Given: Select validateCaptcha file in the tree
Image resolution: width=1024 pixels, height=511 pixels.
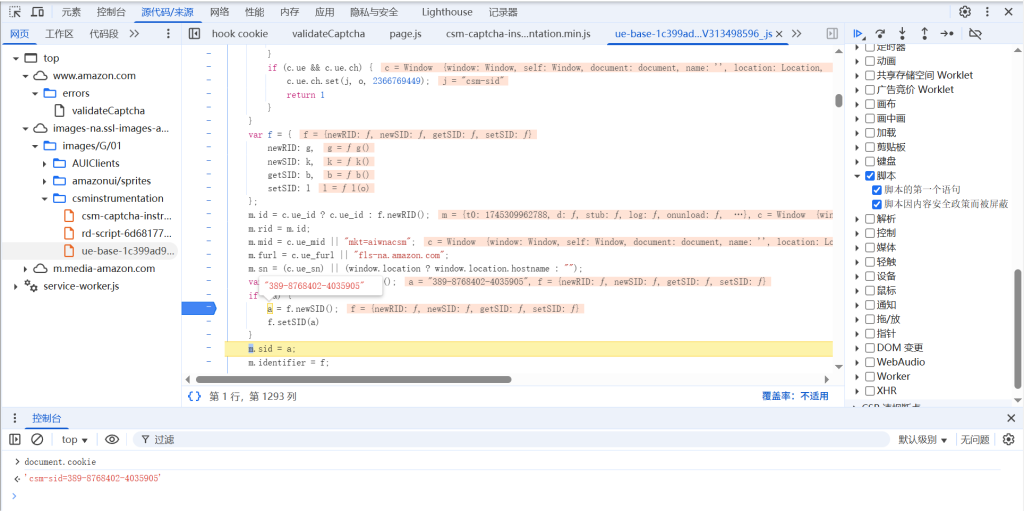Looking at the screenshot, I should click(108, 110).
